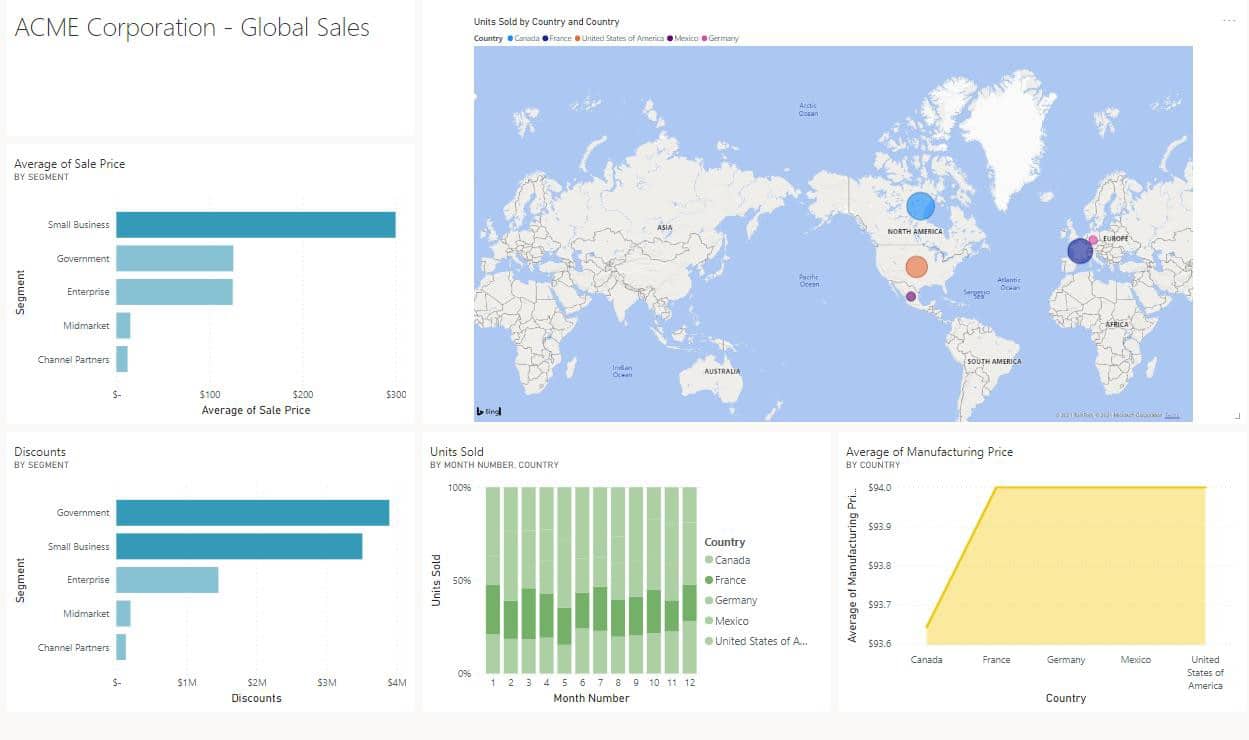Click the Average of Manufacturing Price tile title
Screen dimensions: 1249x740
[x=930, y=452]
